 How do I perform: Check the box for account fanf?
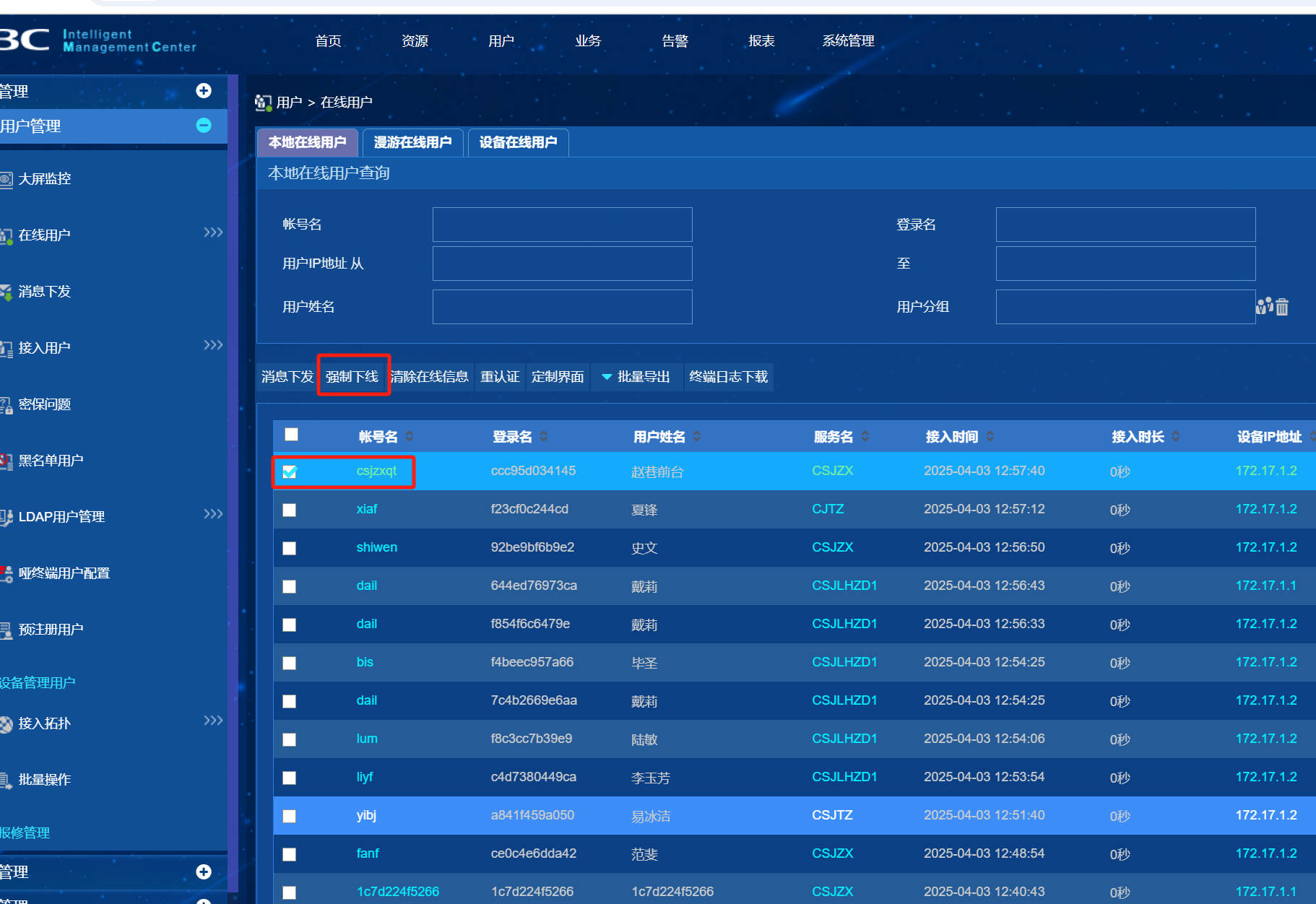pyautogui.click(x=290, y=854)
